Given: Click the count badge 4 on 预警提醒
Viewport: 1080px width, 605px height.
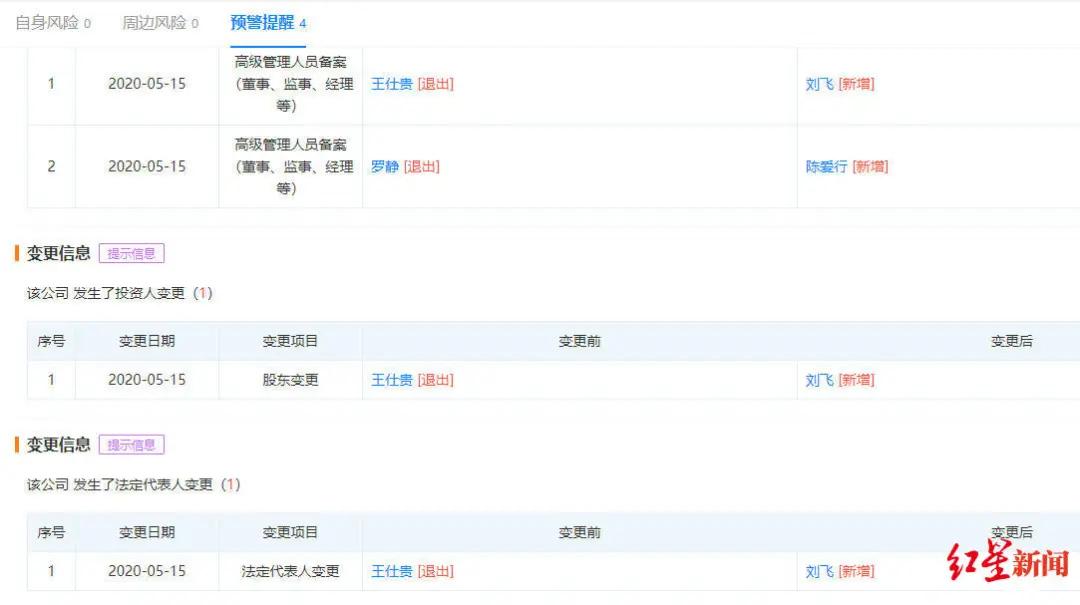Looking at the screenshot, I should coord(303,21).
